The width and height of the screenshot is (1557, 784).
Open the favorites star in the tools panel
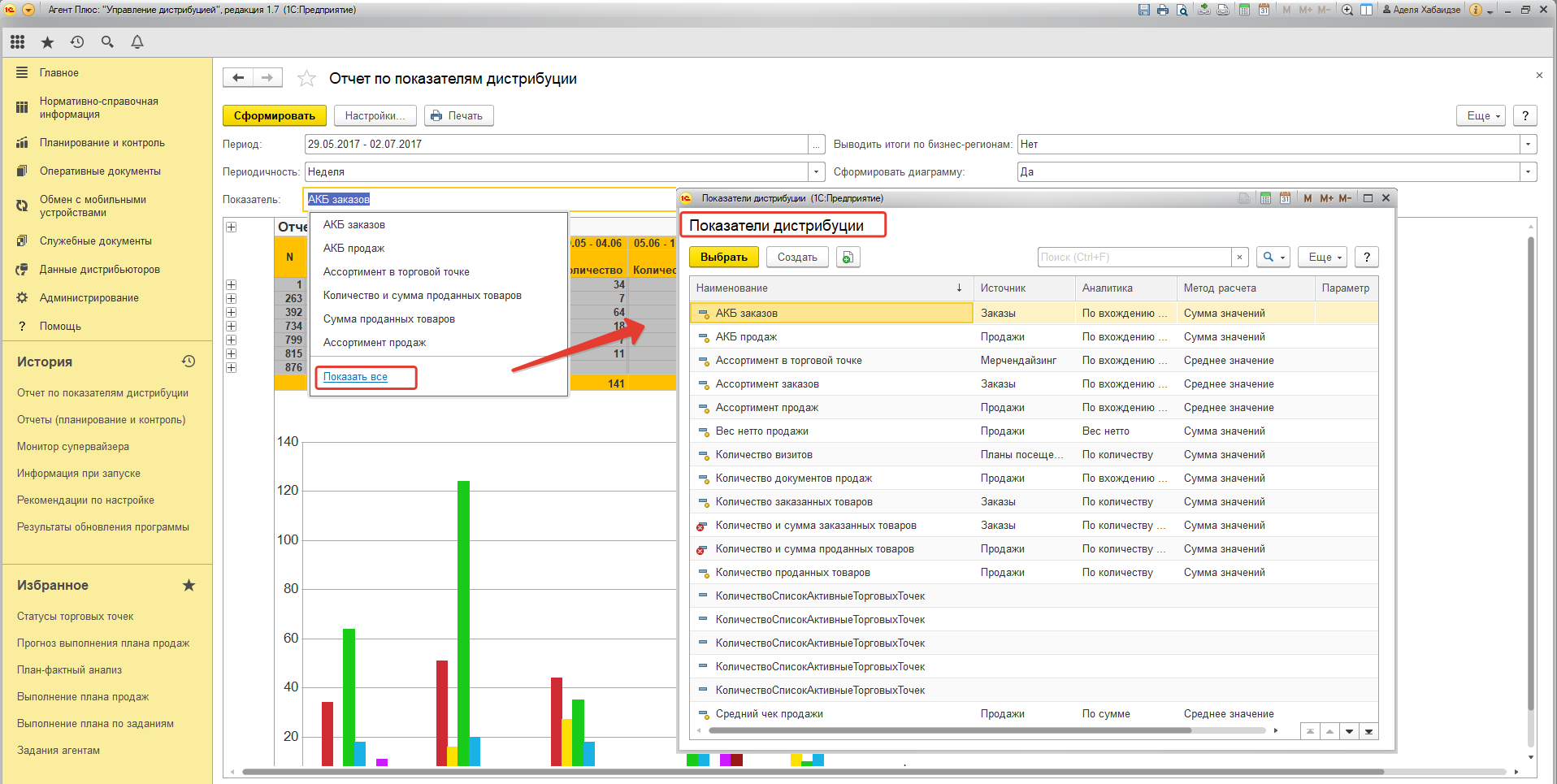(x=47, y=41)
